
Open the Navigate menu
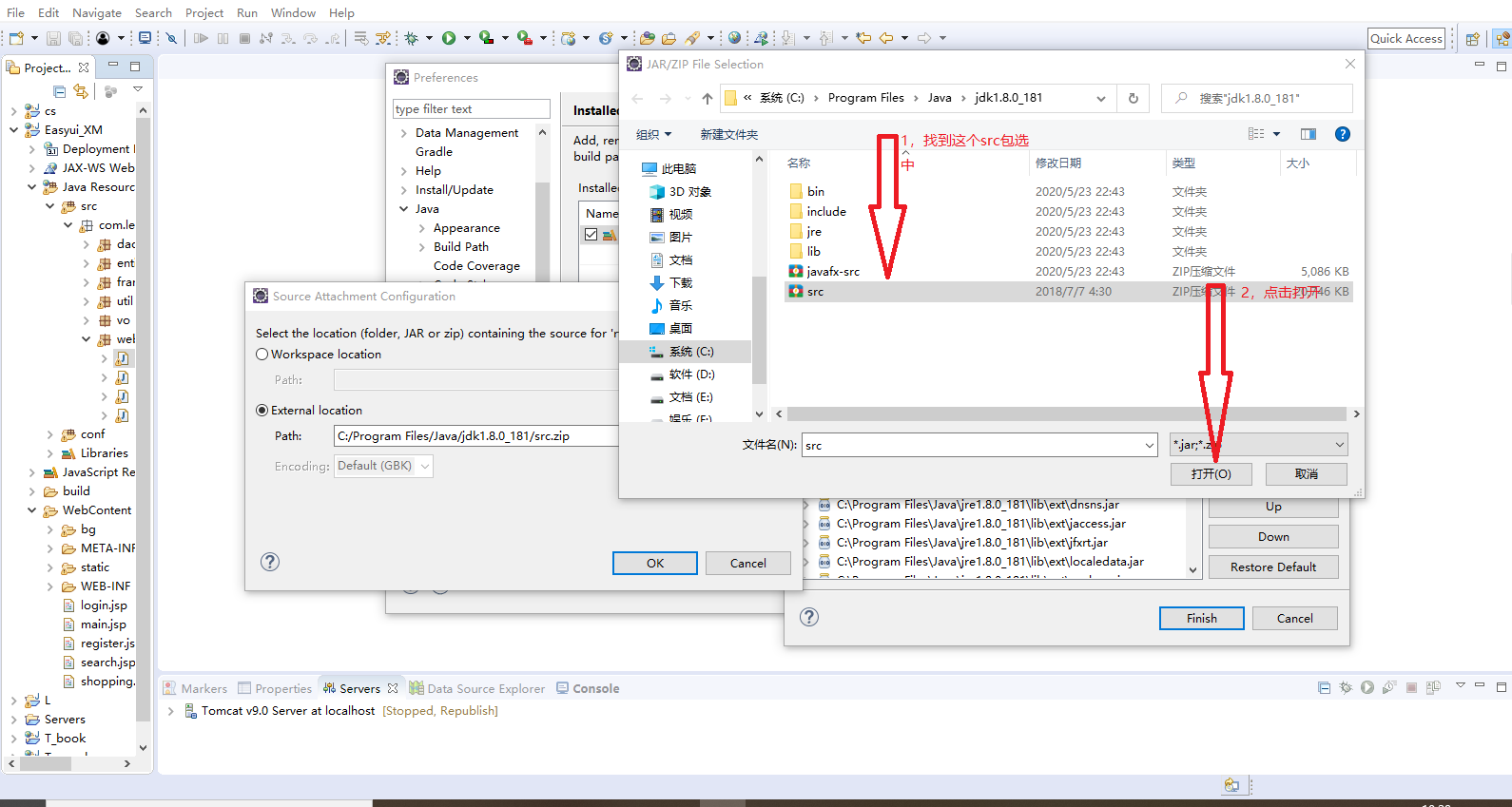[x=97, y=12]
